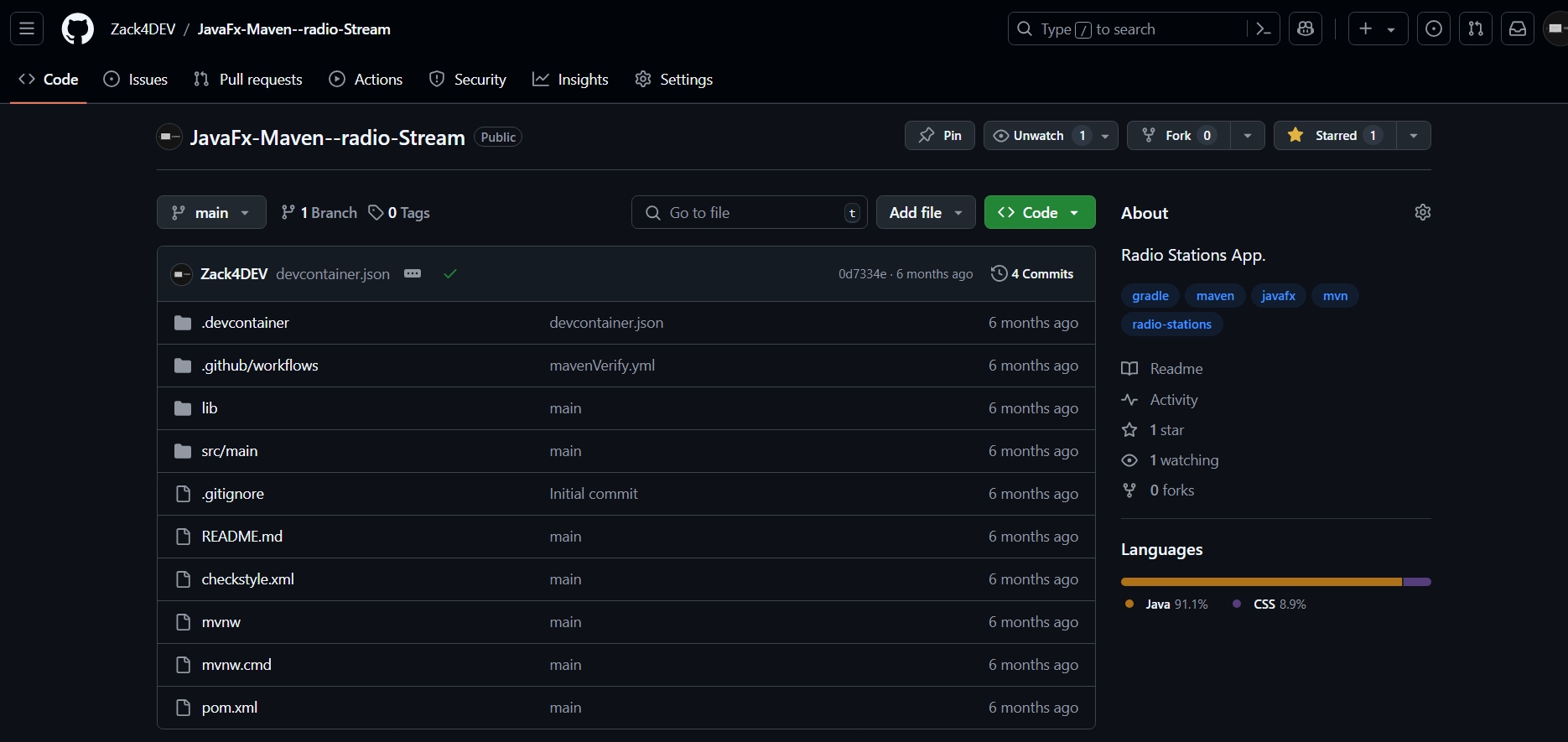Click the branch icon beside 1 Branch
Image resolution: width=1568 pixels, height=742 pixels.
coord(288,212)
